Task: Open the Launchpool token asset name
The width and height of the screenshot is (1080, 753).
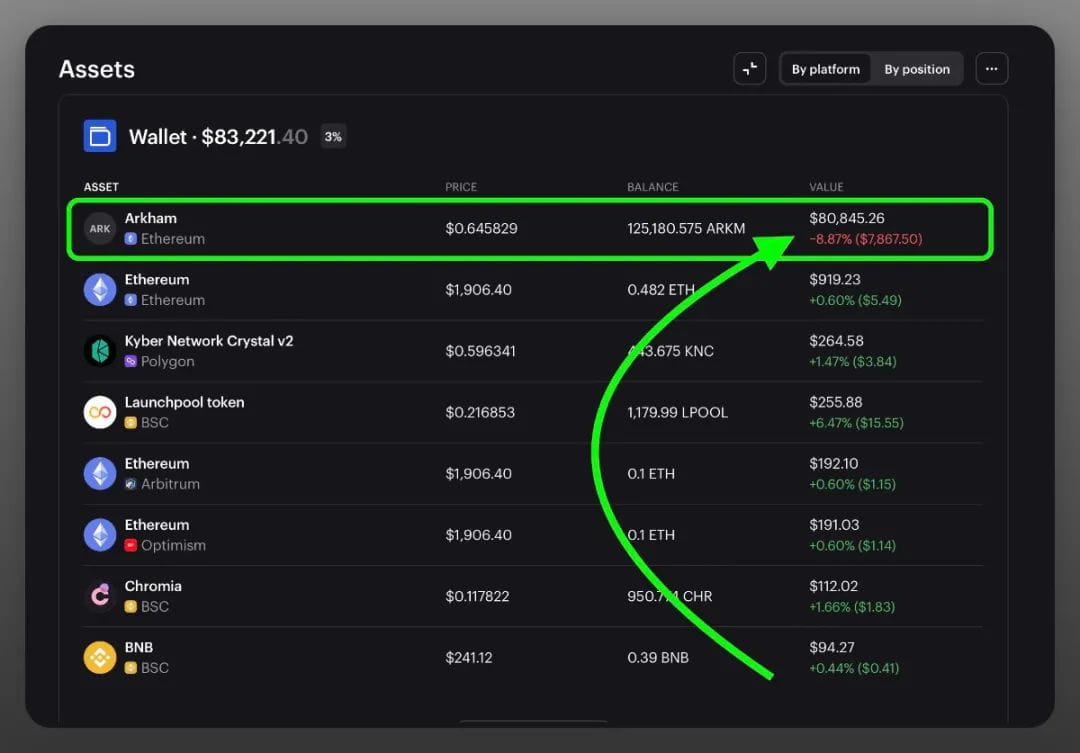Action: click(185, 402)
